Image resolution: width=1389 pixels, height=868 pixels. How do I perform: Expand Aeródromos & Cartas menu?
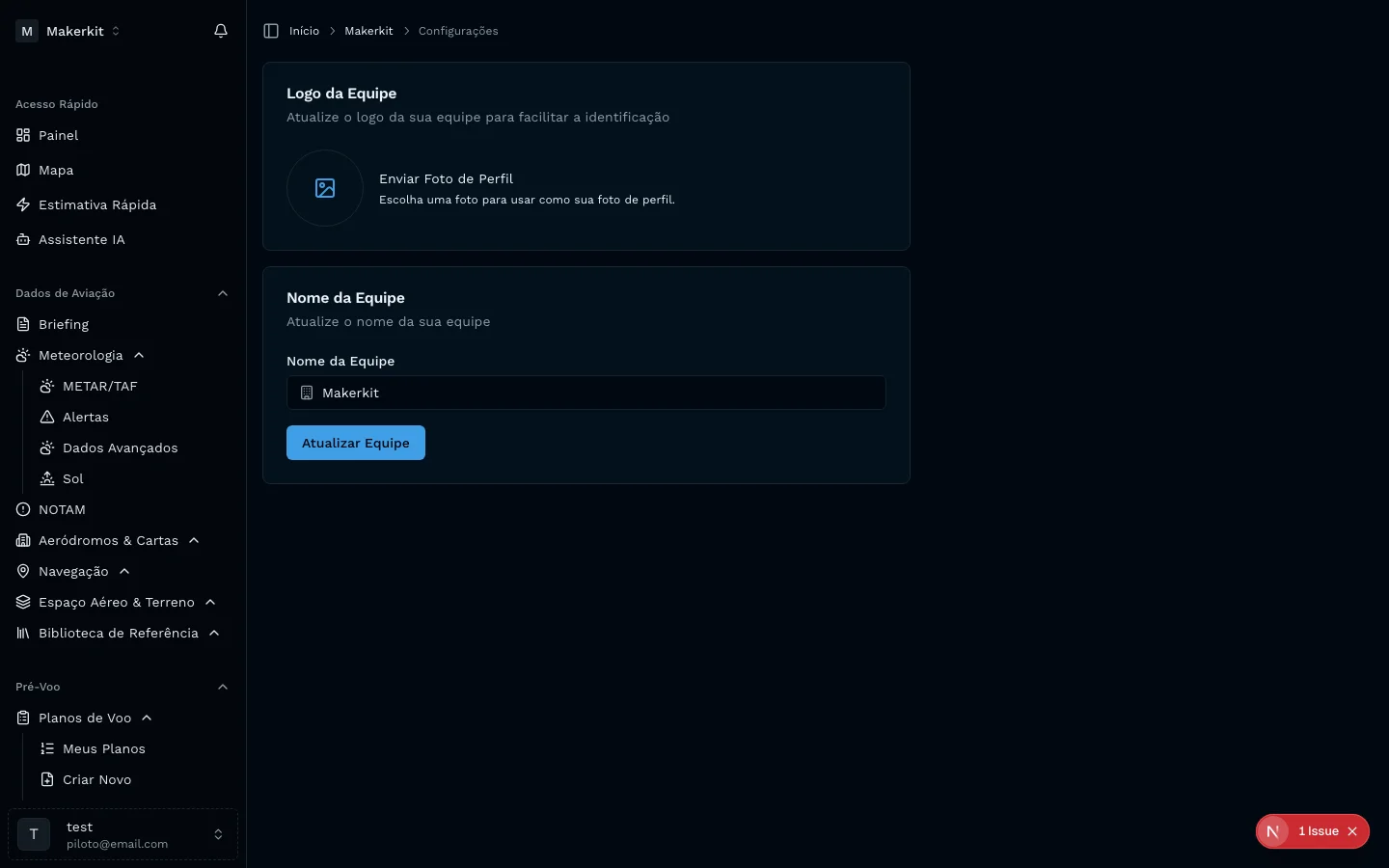click(x=194, y=540)
